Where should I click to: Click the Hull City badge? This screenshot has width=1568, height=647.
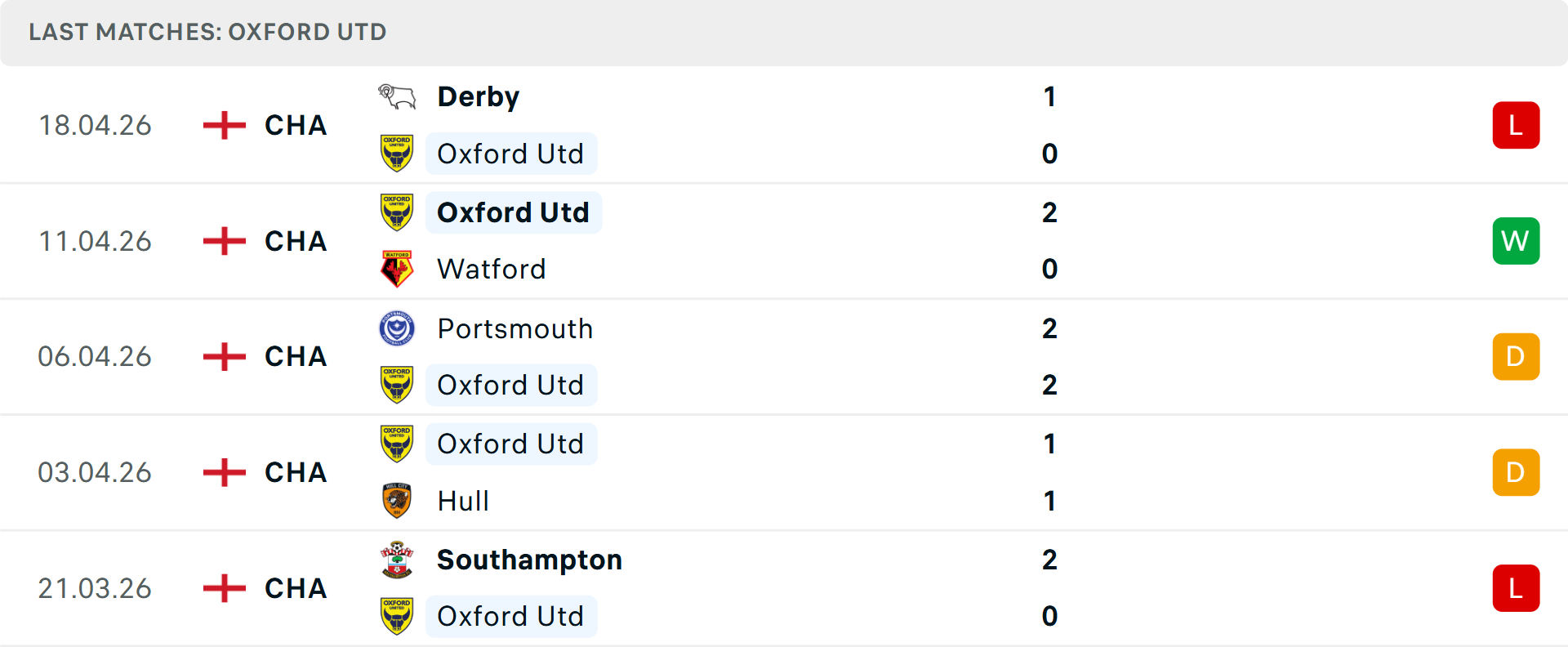(x=397, y=501)
